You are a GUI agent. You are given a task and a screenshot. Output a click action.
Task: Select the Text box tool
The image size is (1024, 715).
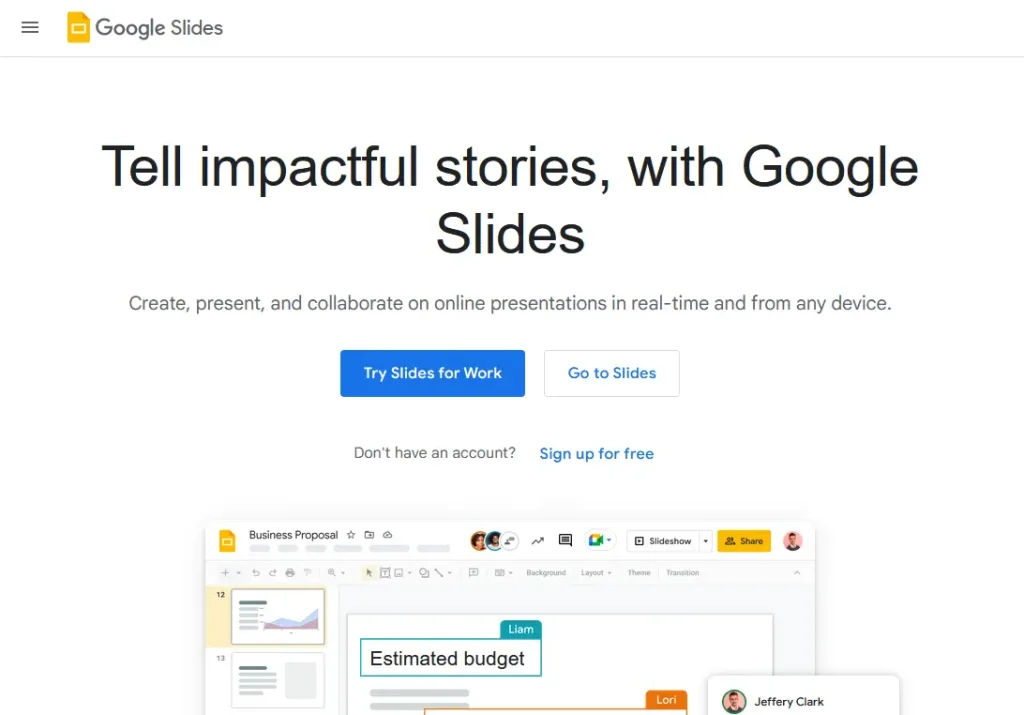coord(385,572)
